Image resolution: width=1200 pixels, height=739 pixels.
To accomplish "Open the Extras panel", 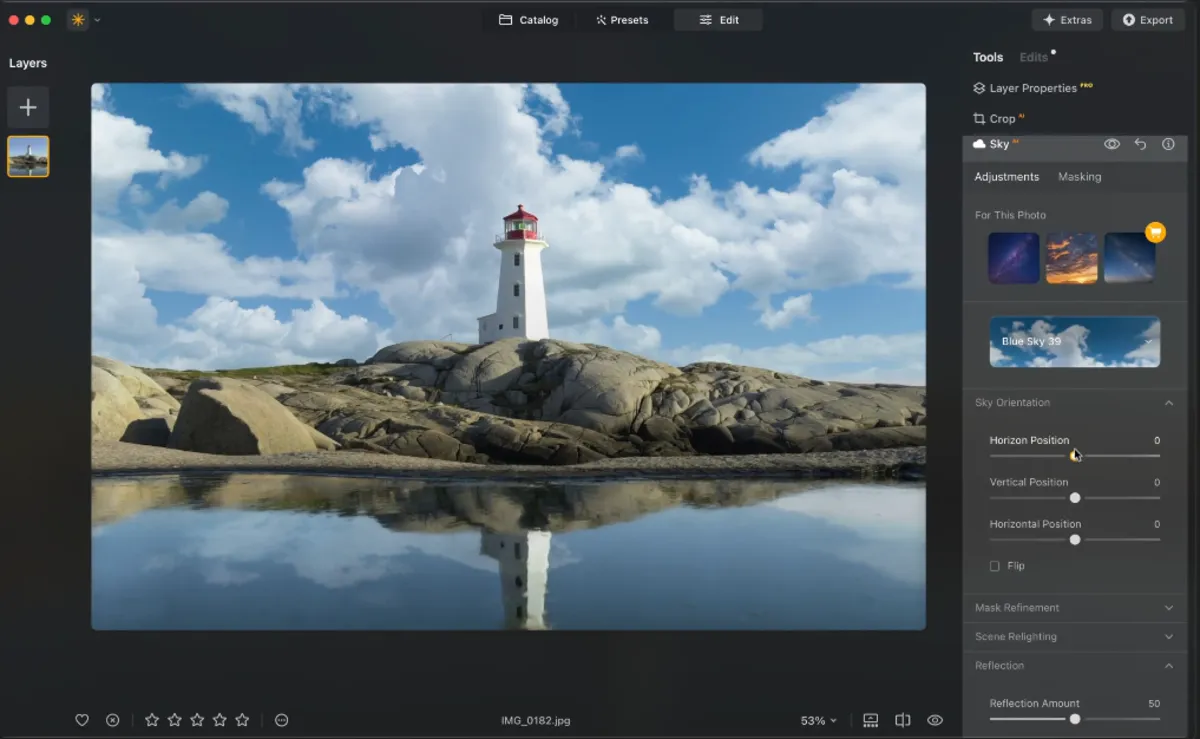I will pyautogui.click(x=1067, y=19).
